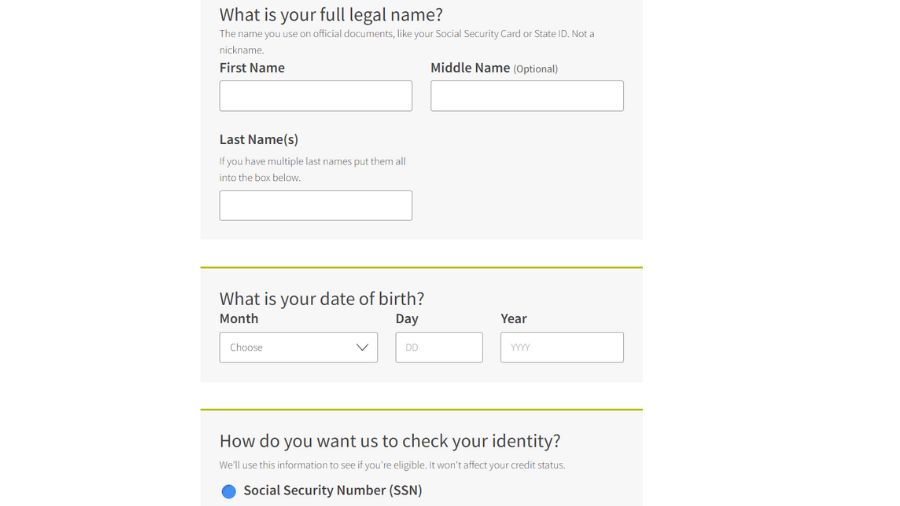Click the First Name label
This screenshot has height=506, width=900.
[x=252, y=68]
